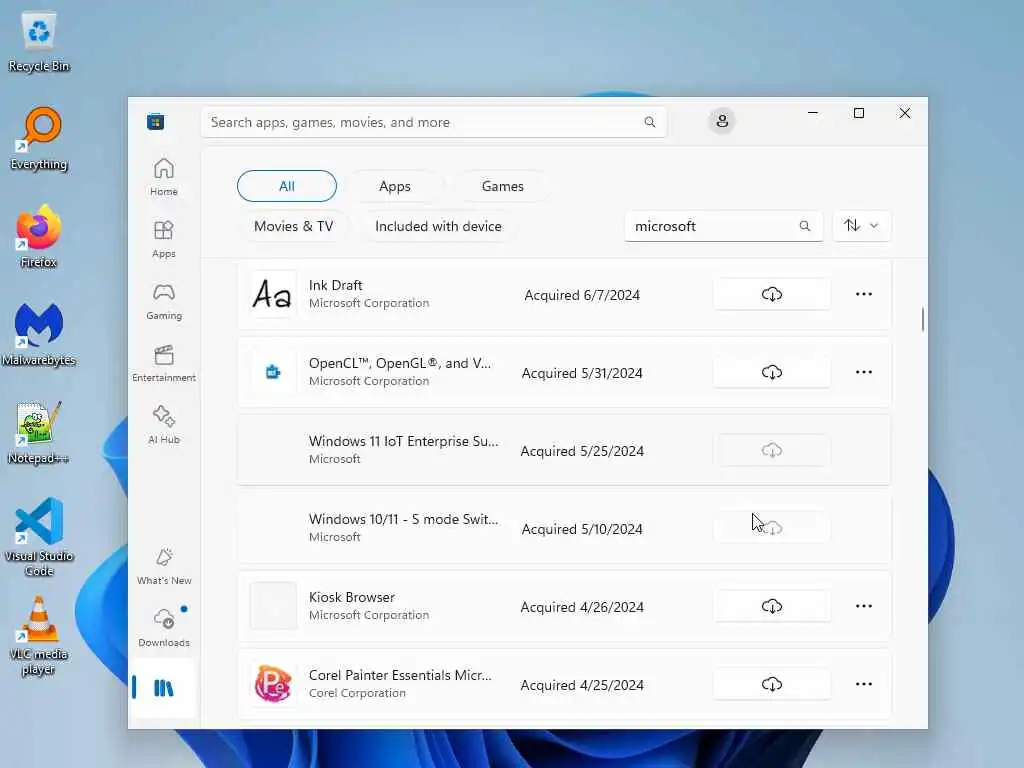Go to Gaming in the sidebar
Viewport: 1024px width, 768px height.
[163, 301]
